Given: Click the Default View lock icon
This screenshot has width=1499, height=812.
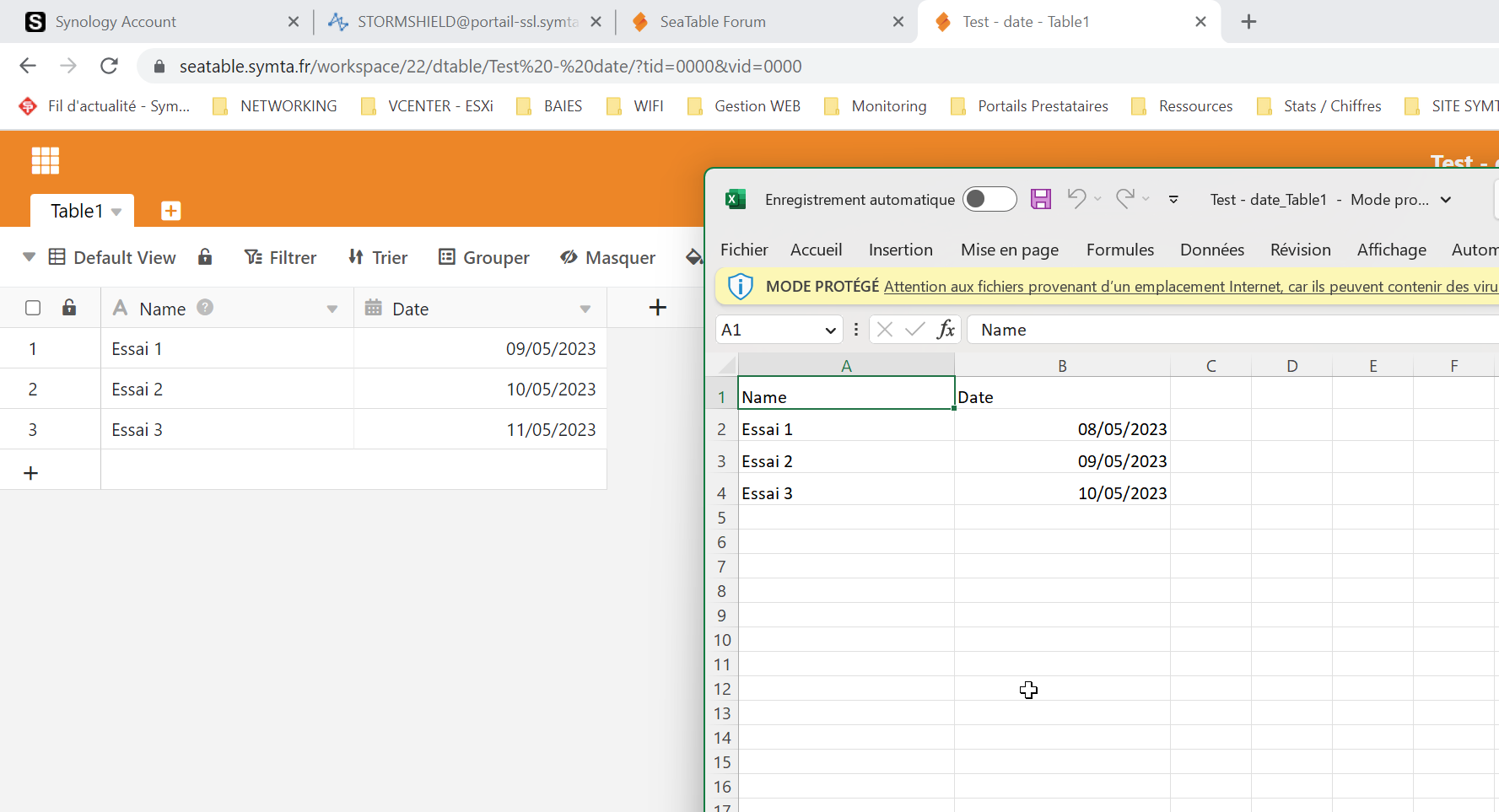Looking at the screenshot, I should coord(205,257).
